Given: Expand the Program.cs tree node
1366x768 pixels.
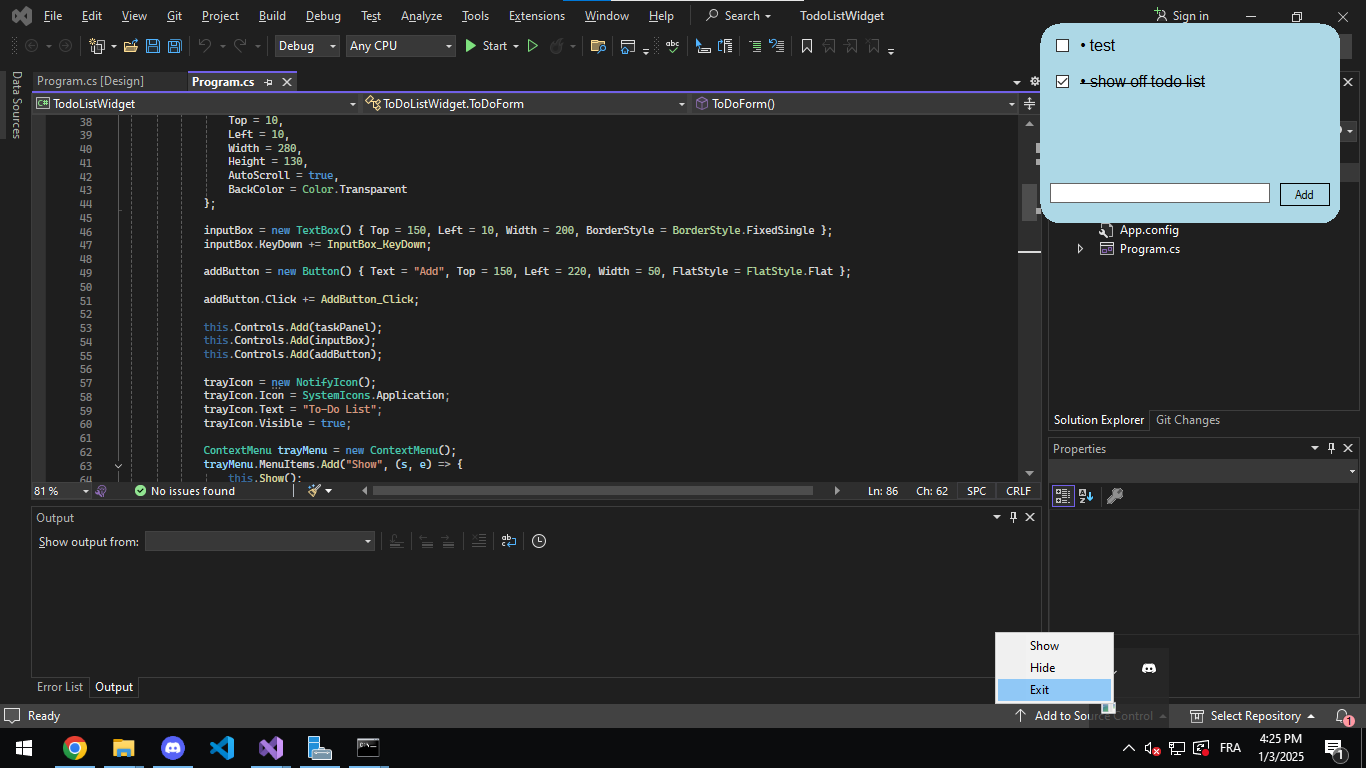Looking at the screenshot, I should [x=1080, y=249].
